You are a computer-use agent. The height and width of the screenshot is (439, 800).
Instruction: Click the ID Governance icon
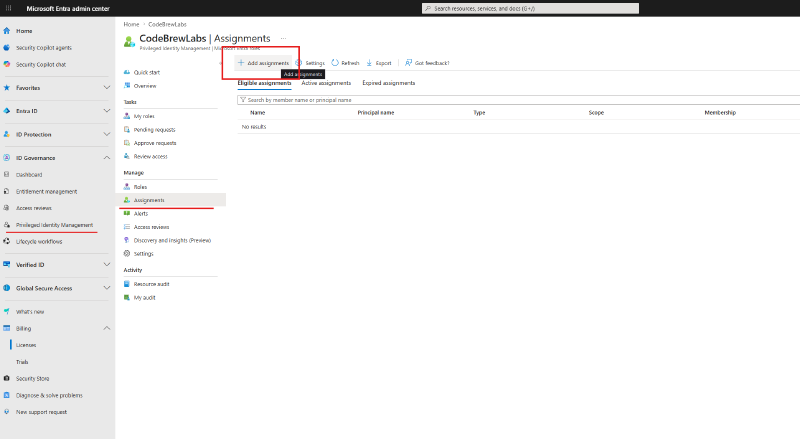tap(7, 158)
